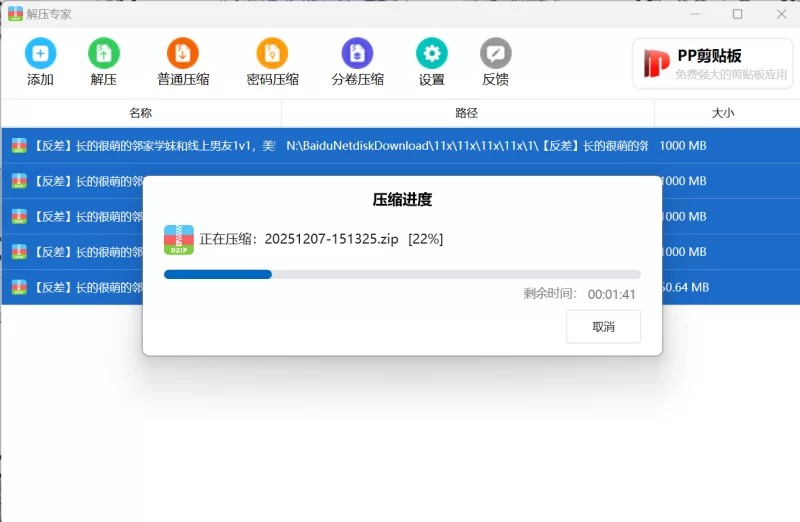
Task: Click the DZIP archive icon in the dialog
Action: (x=179, y=239)
